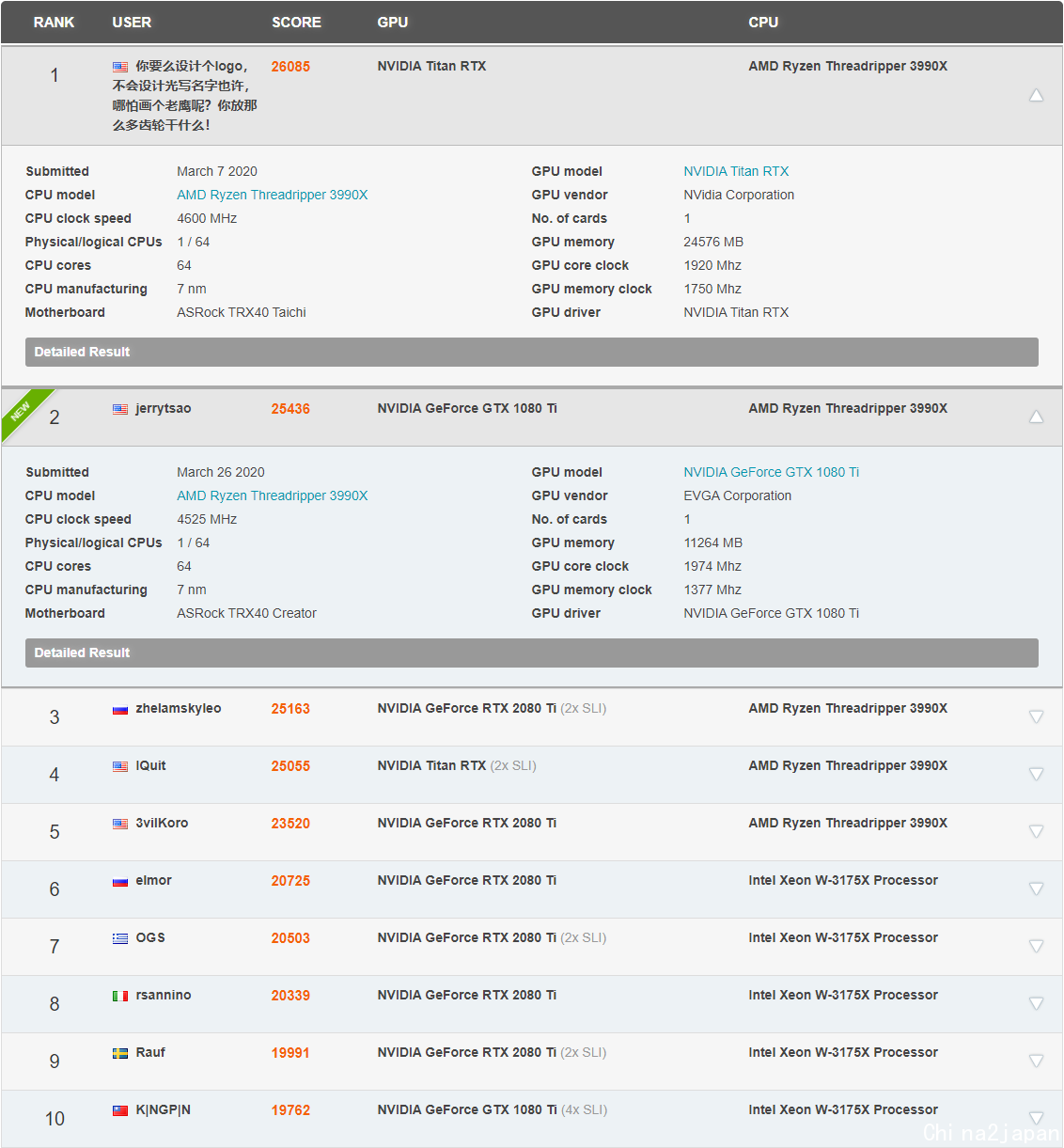Click the Greek flag beside OGS
Viewport: 1064px width, 1148px height.
(120, 938)
